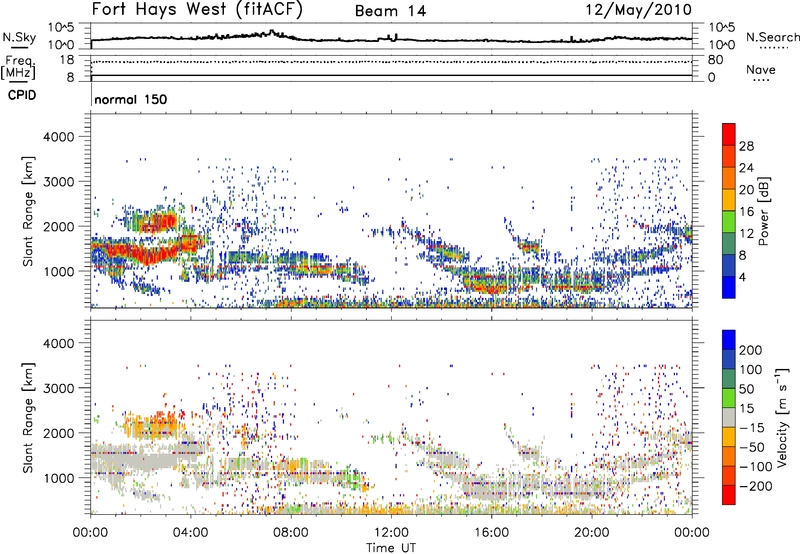Image resolution: width=800 pixels, height=554 pixels.
Task: Click the 'Time UT' axis title
Action: 391,548
